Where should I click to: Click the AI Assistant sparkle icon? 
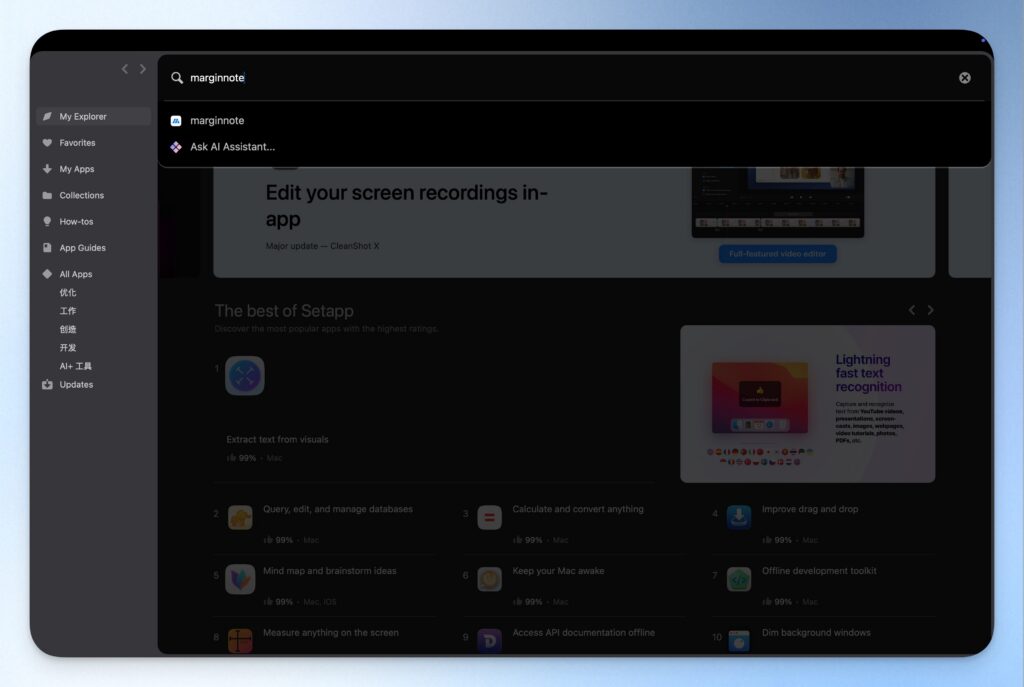176,147
